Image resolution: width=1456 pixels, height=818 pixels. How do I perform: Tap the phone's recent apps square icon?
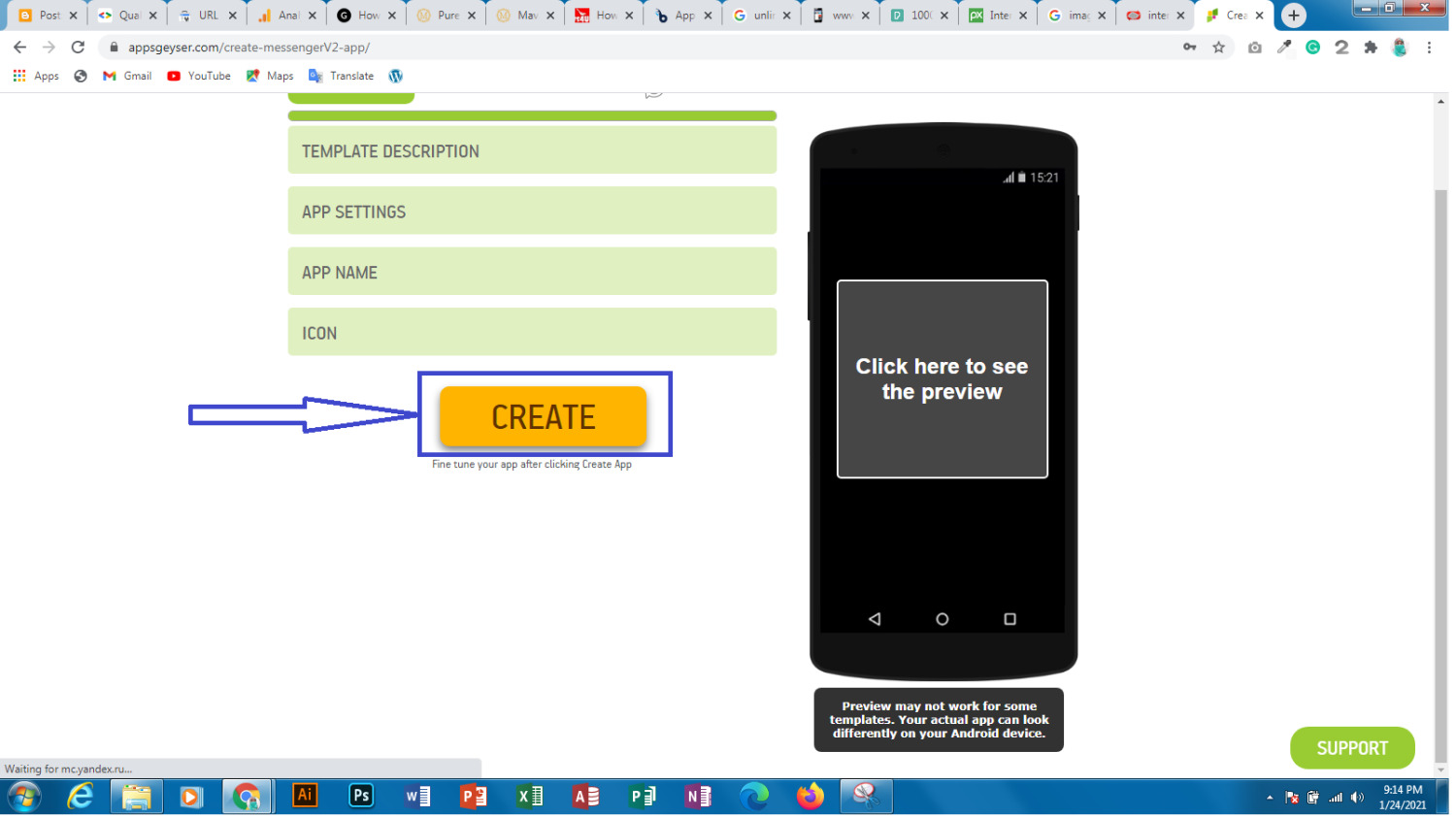click(1009, 619)
